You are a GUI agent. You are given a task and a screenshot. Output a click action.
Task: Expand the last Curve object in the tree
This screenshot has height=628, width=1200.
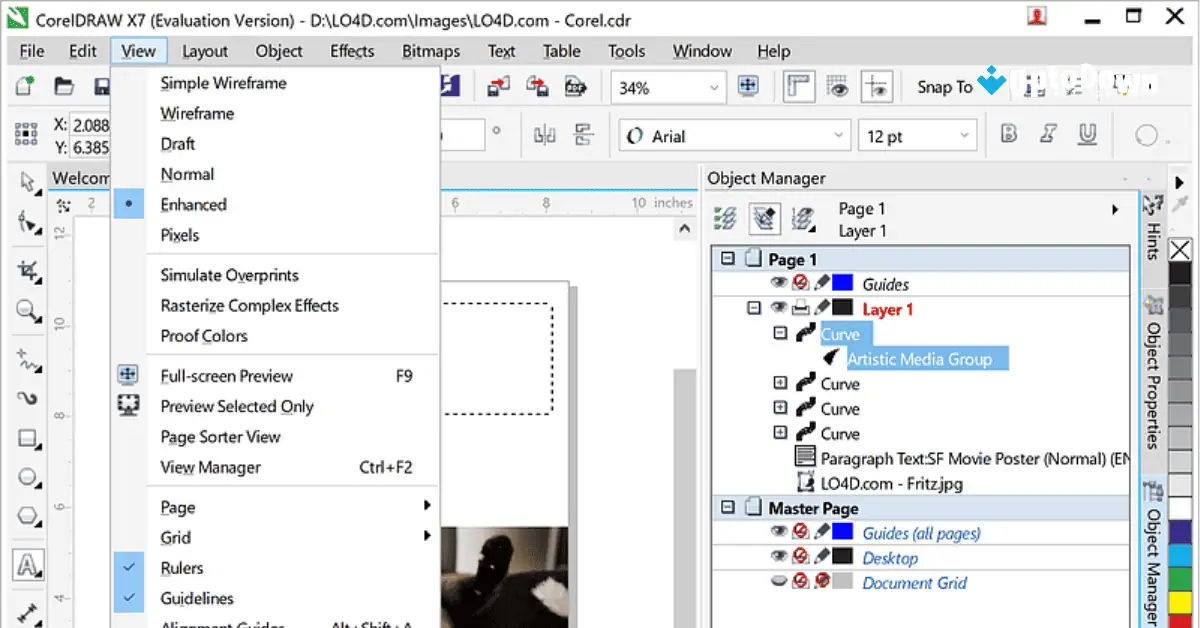tap(780, 432)
